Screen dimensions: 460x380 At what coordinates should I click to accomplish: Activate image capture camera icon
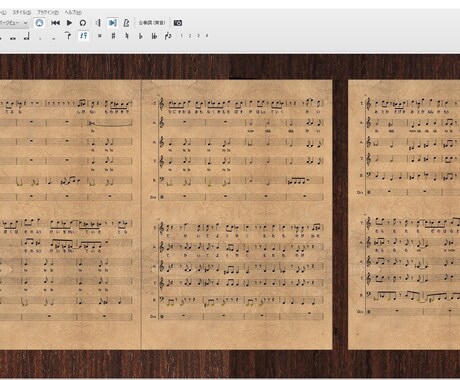pyautogui.click(x=178, y=23)
